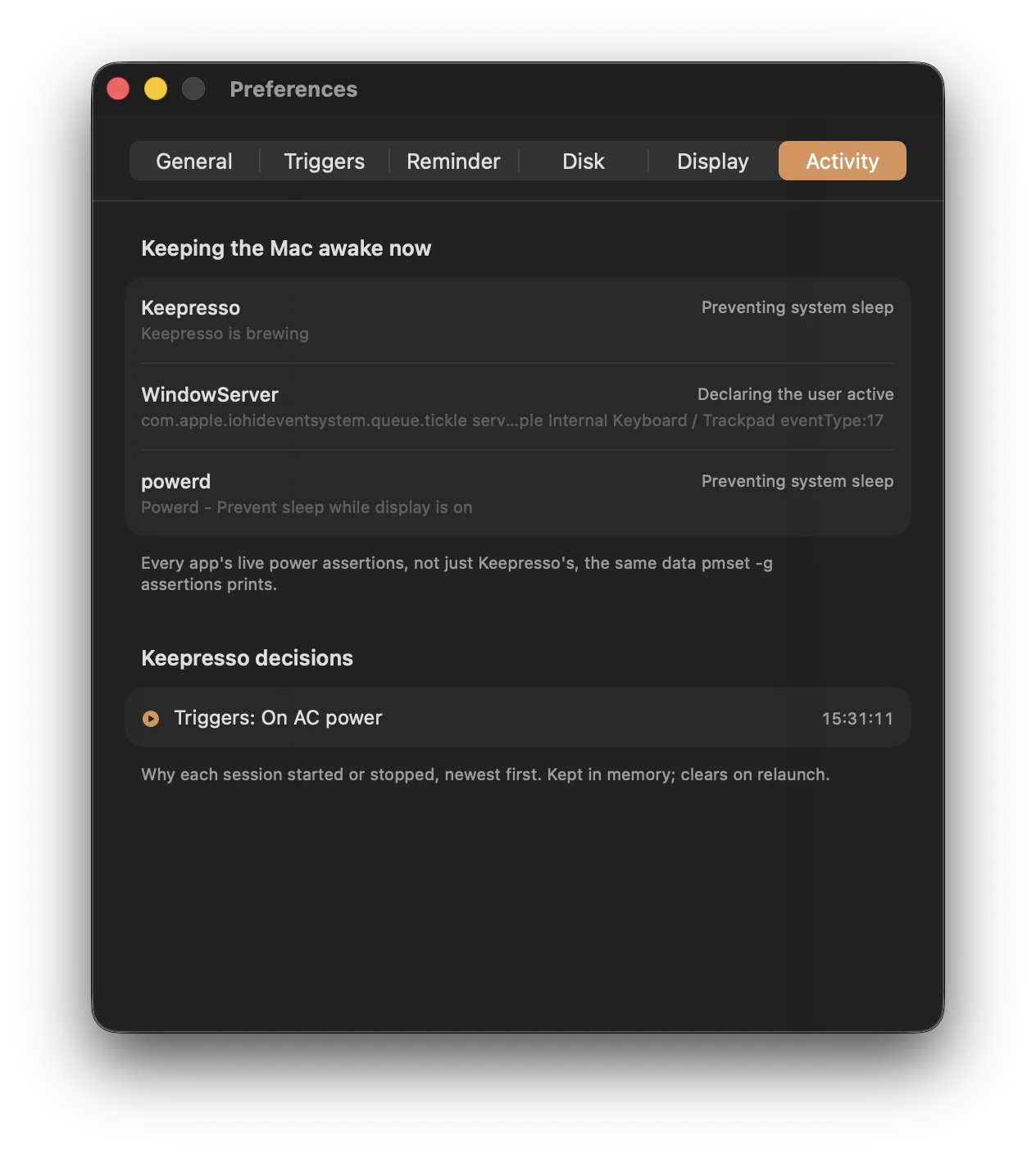The image size is (1036, 1154).
Task: Click "Preventing system sleep" status for Keepresso
Action: tap(797, 307)
